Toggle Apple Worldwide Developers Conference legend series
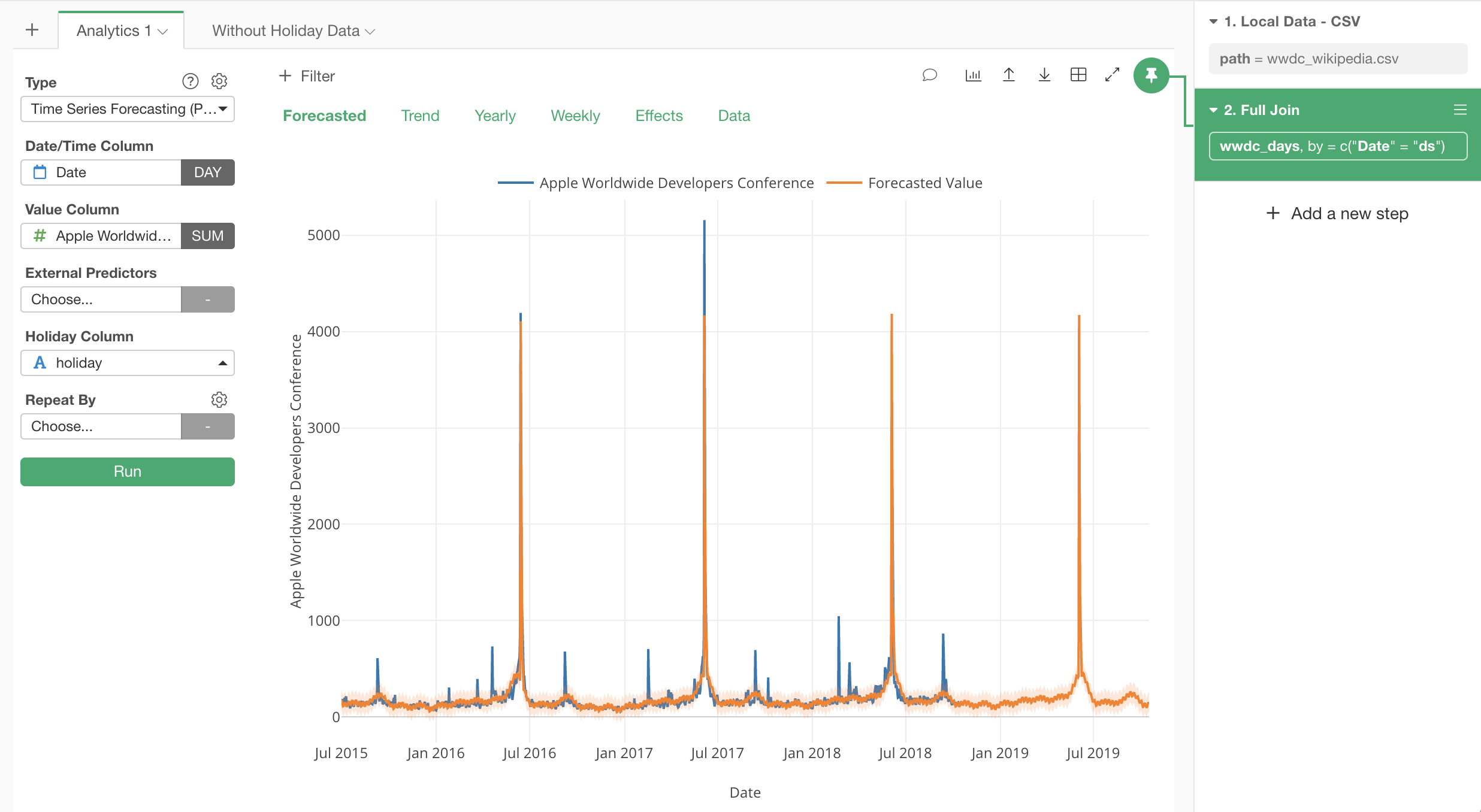Viewport: 1481px width, 812px height. tap(656, 183)
